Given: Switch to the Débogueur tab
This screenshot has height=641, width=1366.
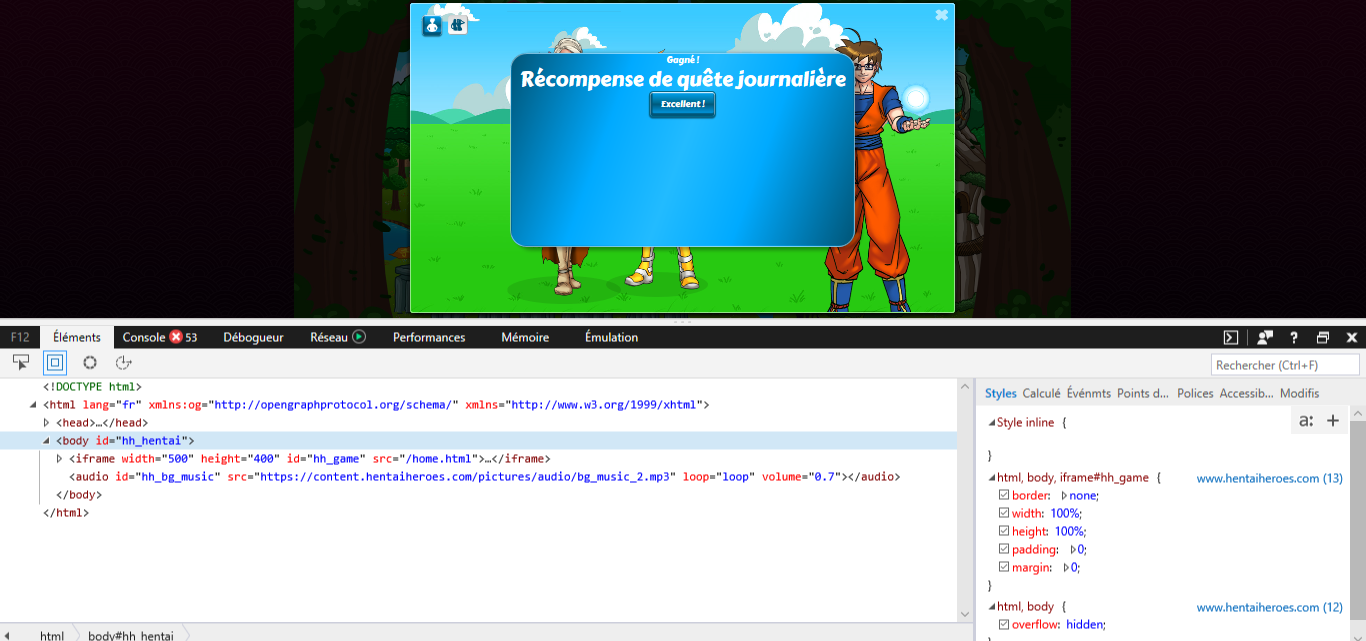Looking at the screenshot, I should pos(253,338).
